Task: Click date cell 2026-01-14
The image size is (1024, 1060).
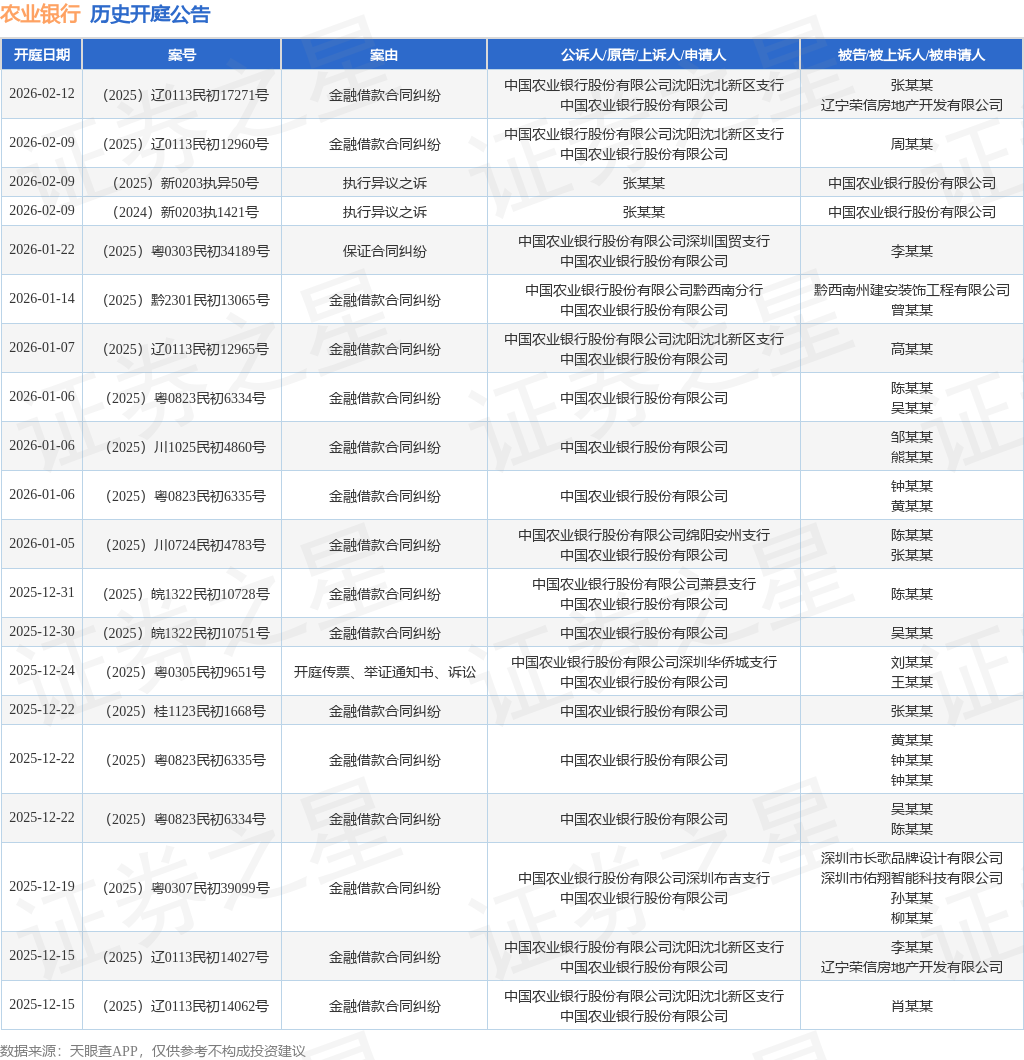Action: [42, 298]
